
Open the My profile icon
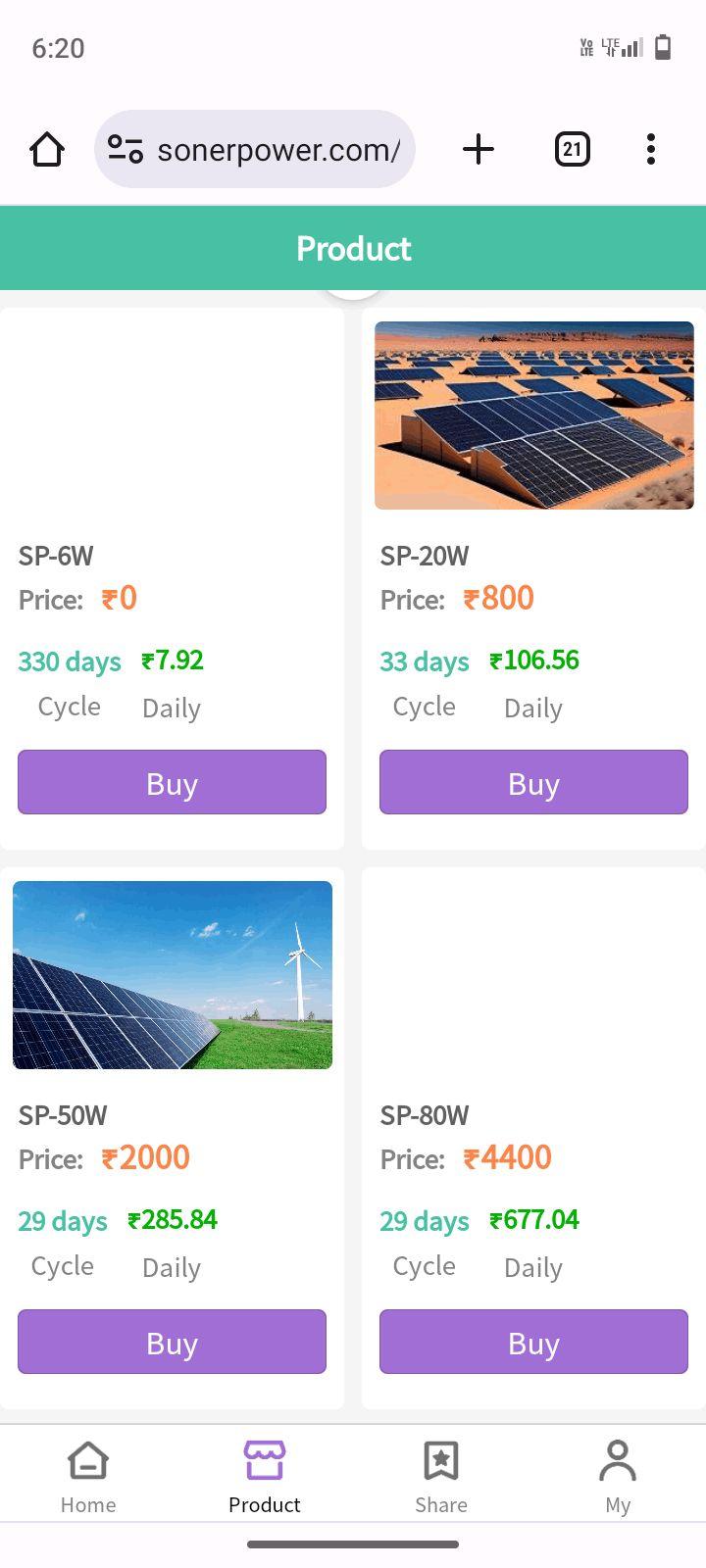click(x=618, y=1461)
